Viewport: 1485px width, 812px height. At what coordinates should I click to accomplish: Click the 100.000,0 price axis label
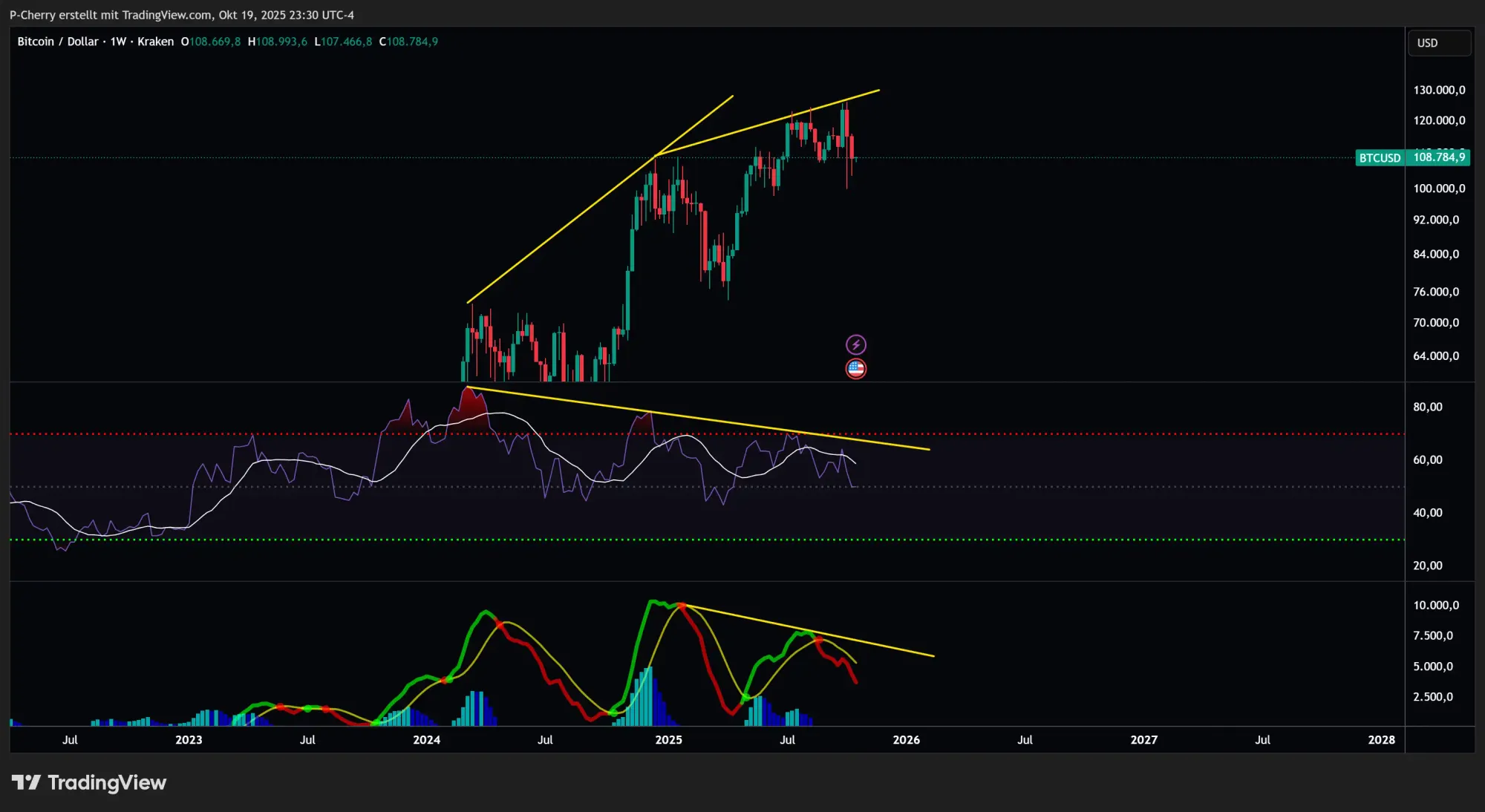(x=1439, y=189)
